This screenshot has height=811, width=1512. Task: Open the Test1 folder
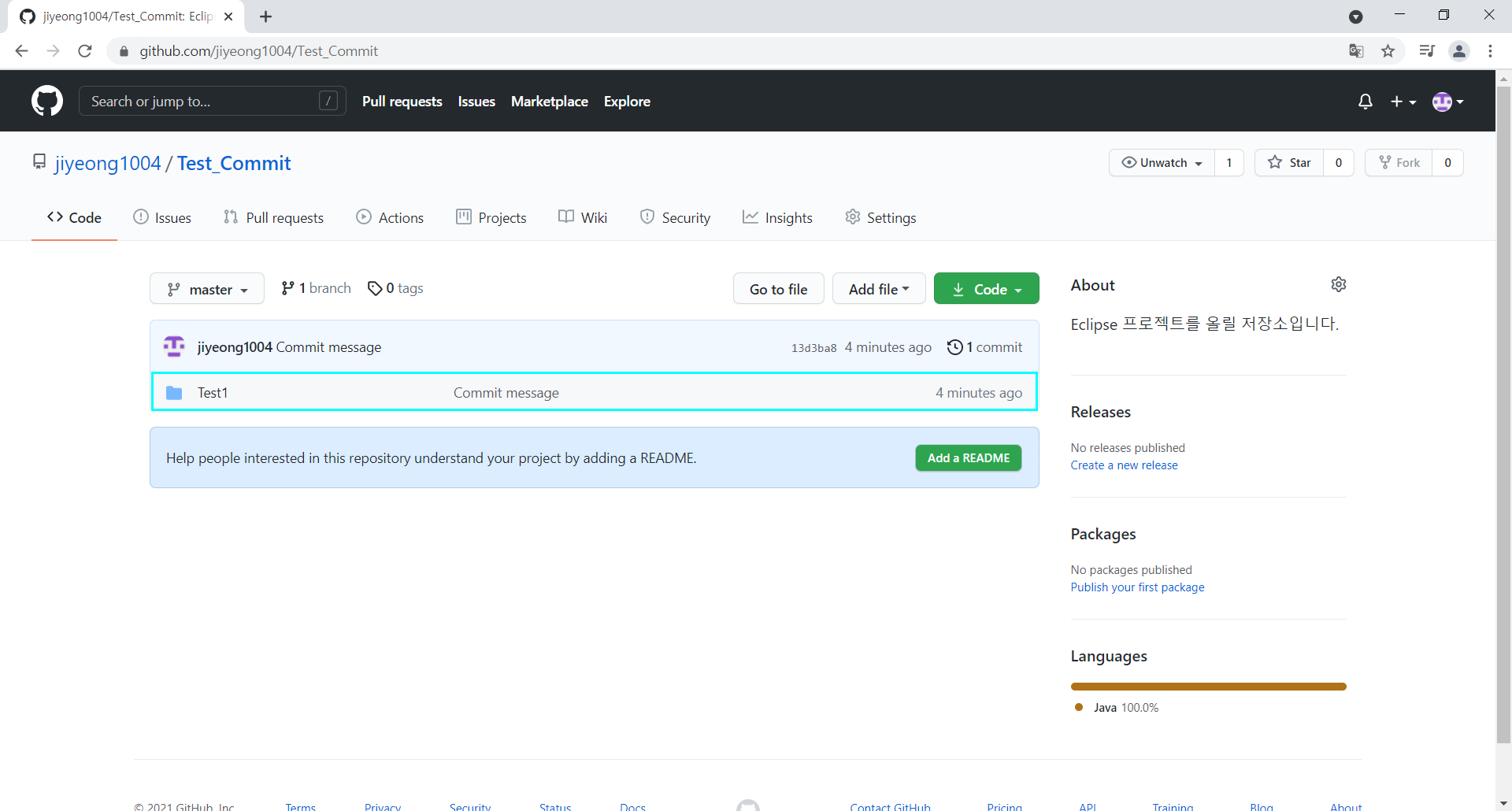pos(213,393)
